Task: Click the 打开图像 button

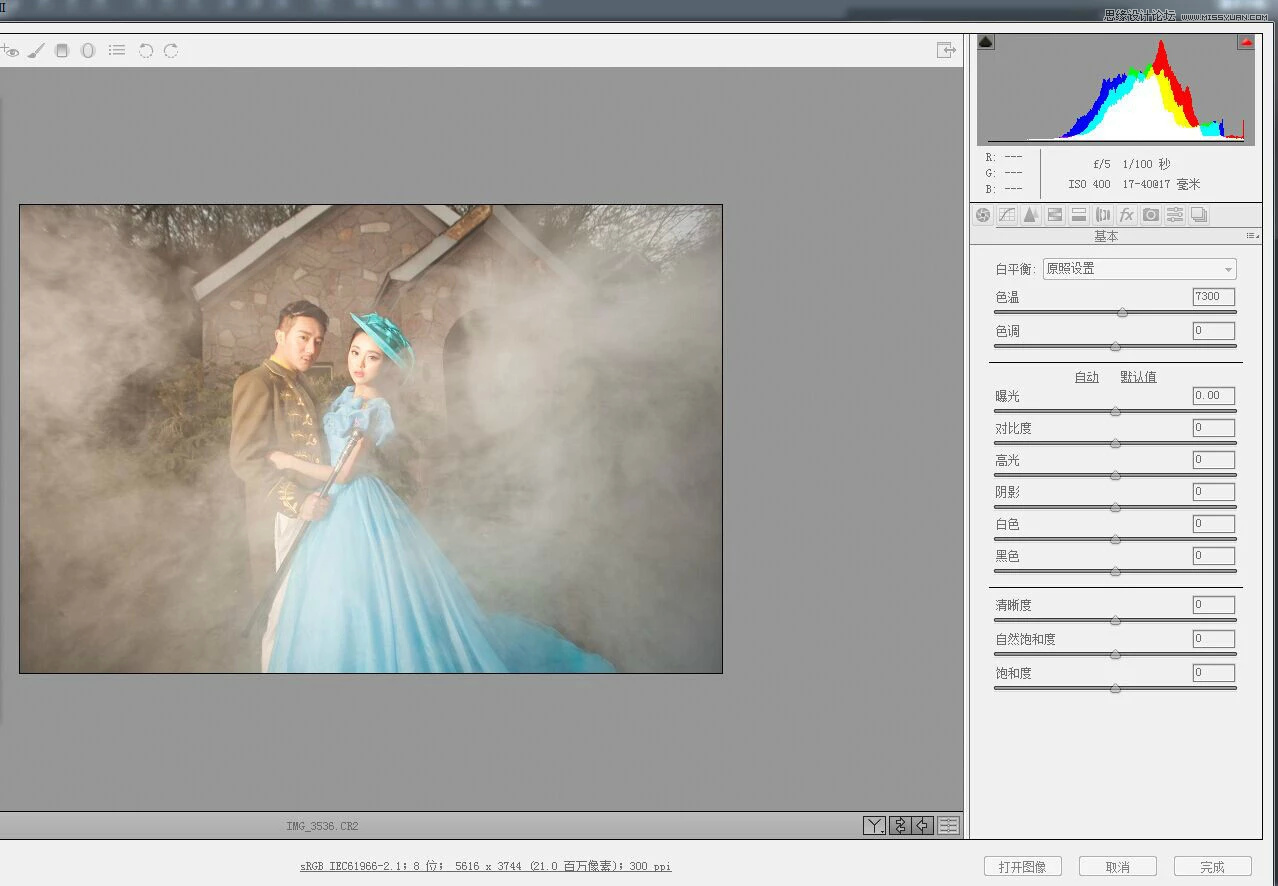Action: pyautogui.click(x=1022, y=866)
